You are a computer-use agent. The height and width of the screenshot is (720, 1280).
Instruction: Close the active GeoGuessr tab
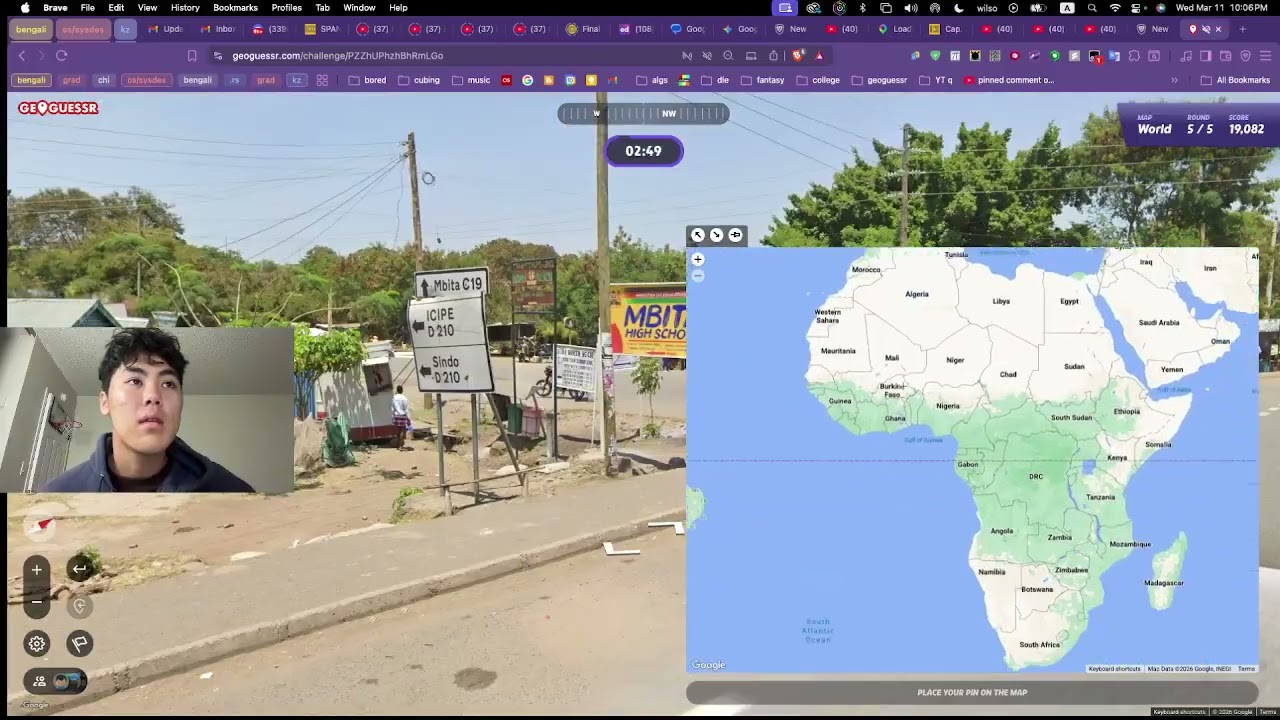pyautogui.click(x=1218, y=29)
